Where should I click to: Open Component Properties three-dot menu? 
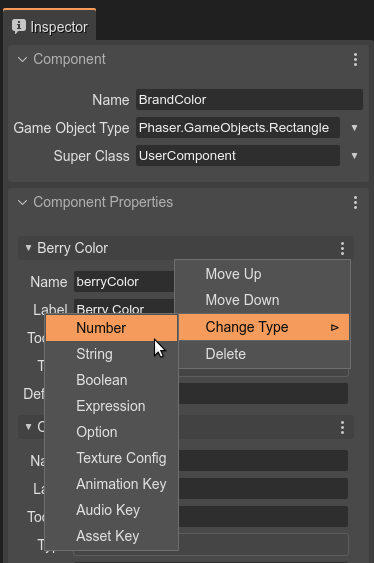[x=355, y=203]
